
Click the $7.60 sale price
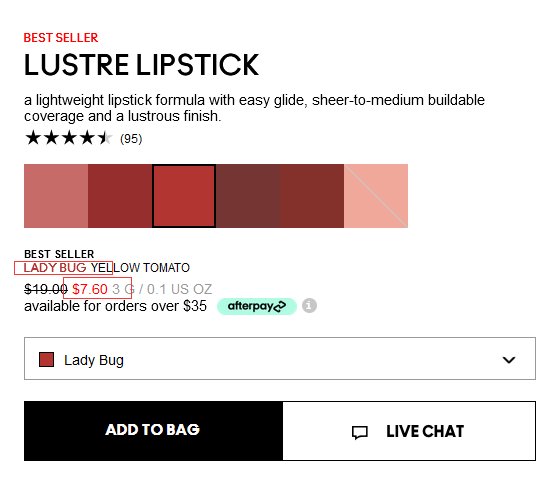[90, 289]
